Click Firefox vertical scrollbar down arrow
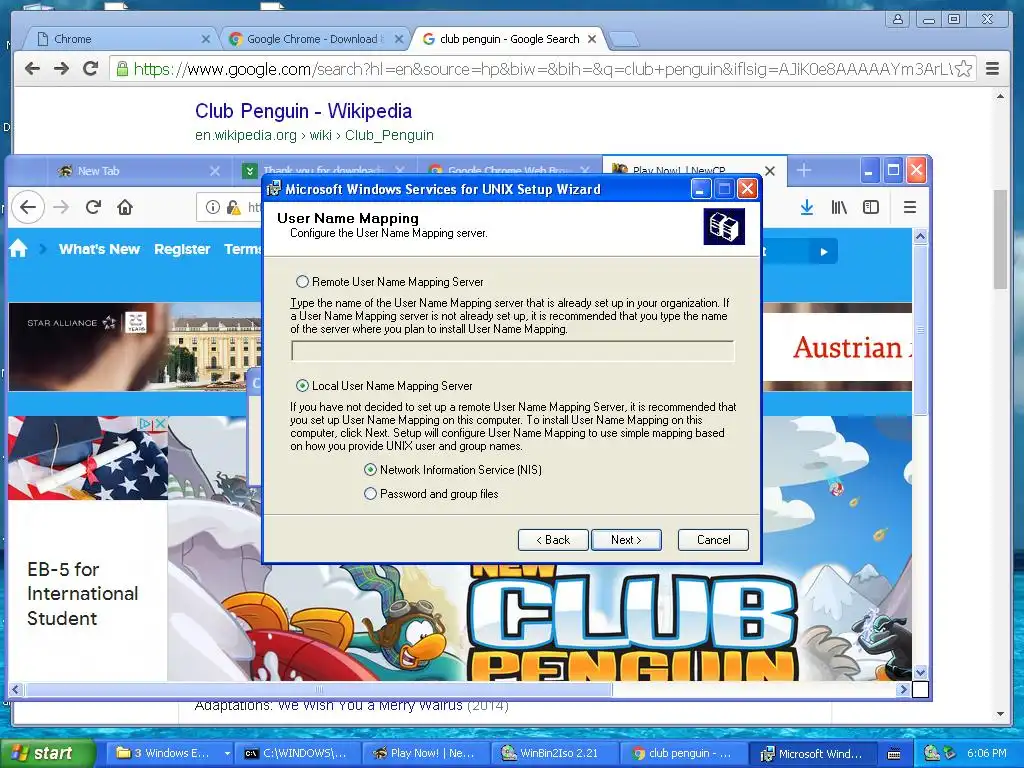 pos(920,671)
